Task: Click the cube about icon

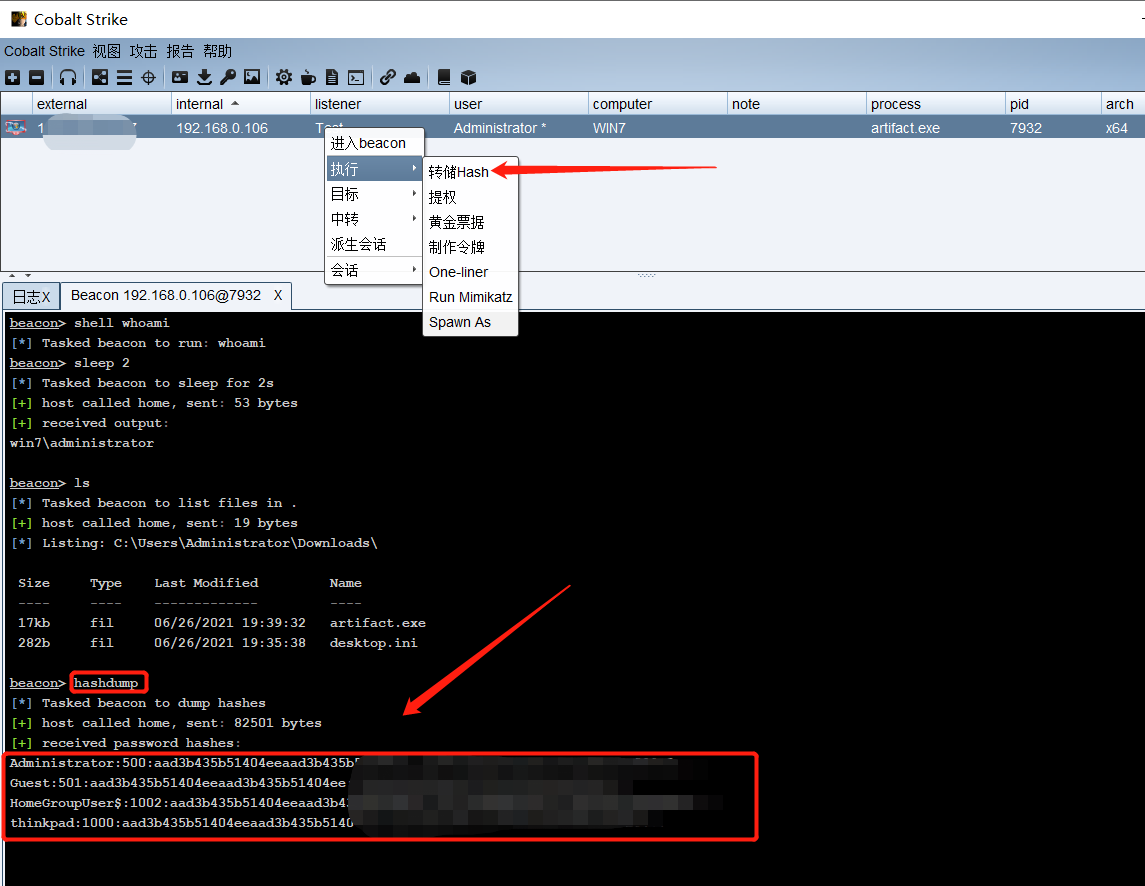Action: (x=468, y=77)
